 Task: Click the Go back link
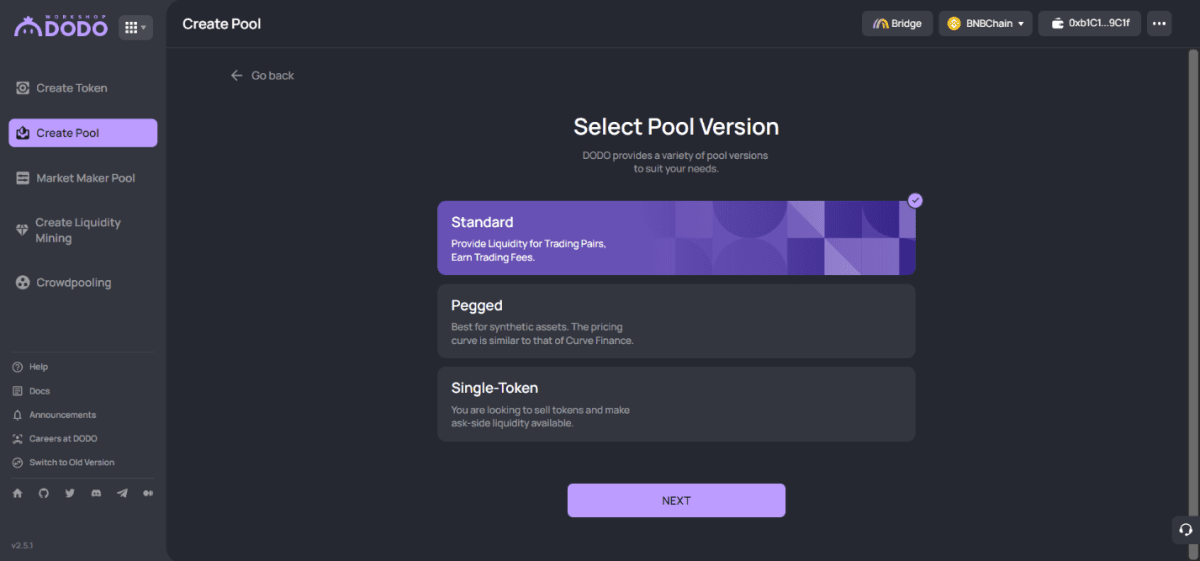pos(262,76)
